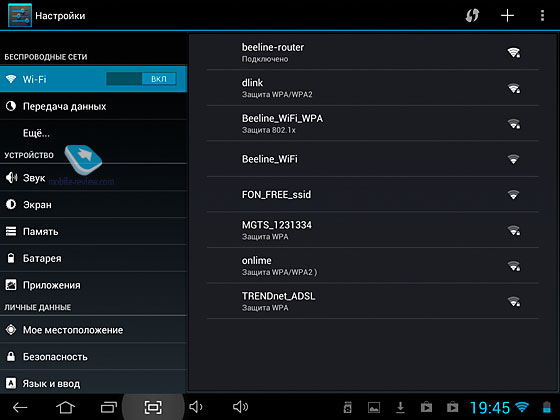Turn off the Wi-Fi ВКЛ switch
The height and width of the screenshot is (420, 560).
click(141, 79)
